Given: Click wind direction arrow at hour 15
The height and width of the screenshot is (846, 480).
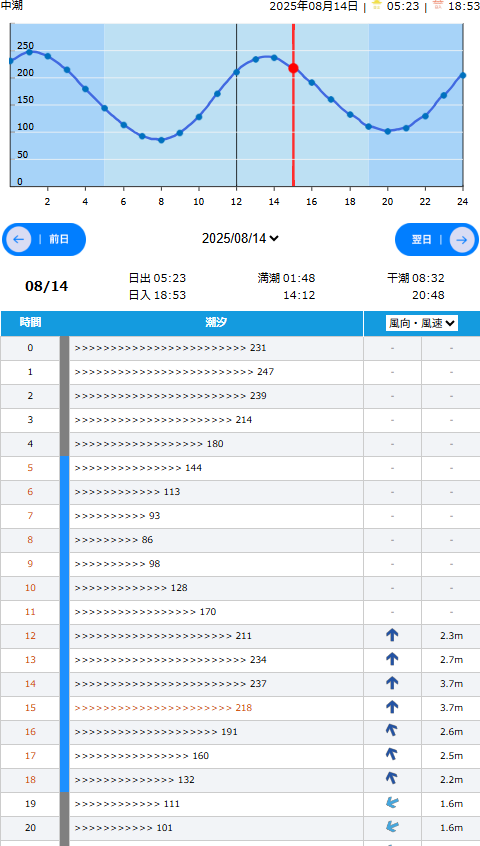Looking at the screenshot, I should [x=392, y=707].
